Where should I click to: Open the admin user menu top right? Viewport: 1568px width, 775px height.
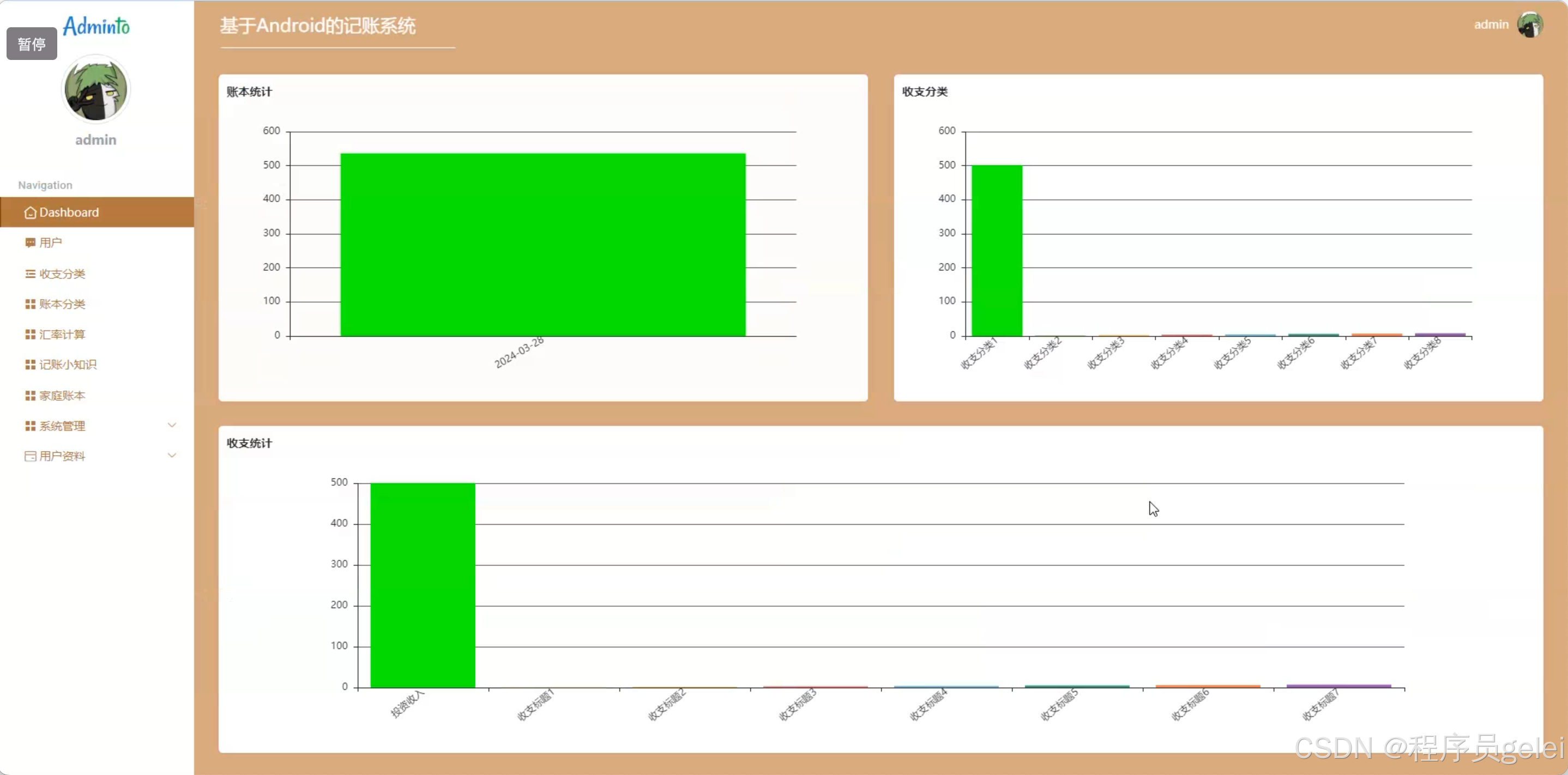point(1491,25)
